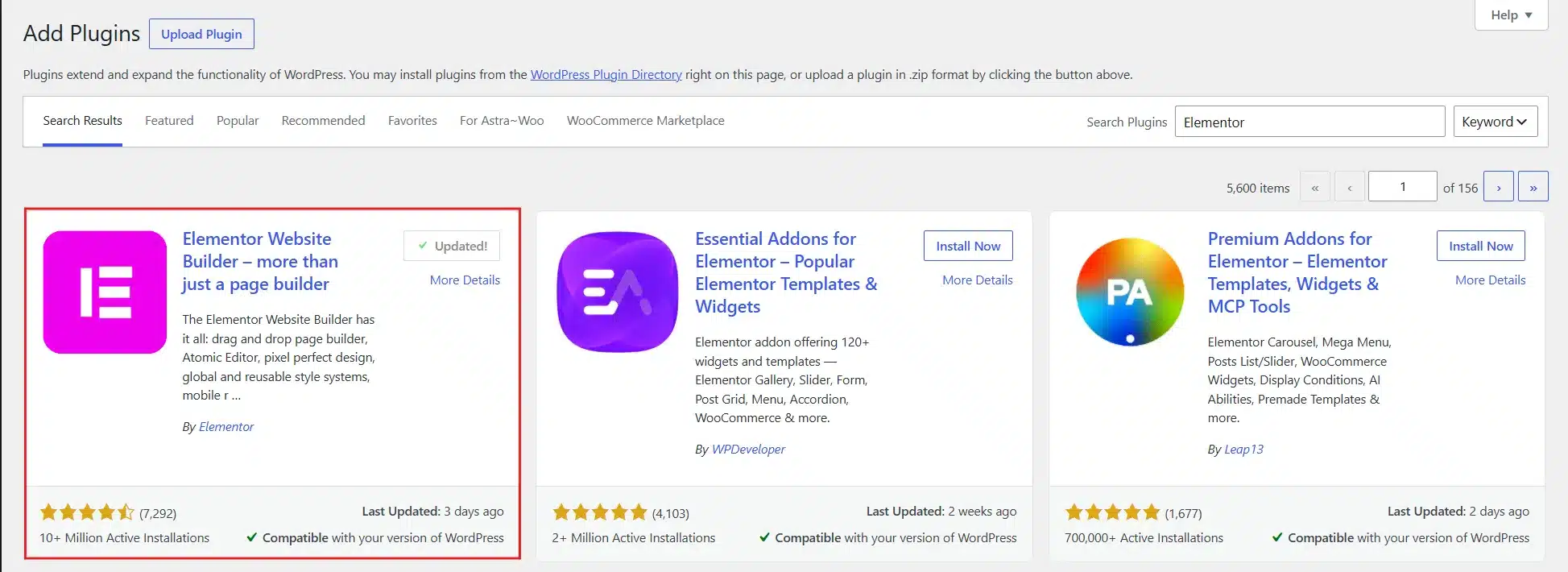The image size is (1568, 572).
Task: Open Premium Addons for Elementor title link
Action: click(1297, 272)
